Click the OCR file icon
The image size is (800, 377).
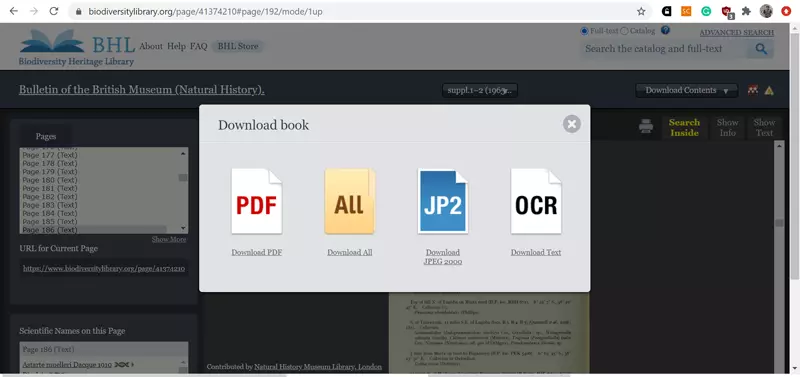pos(536,201)
